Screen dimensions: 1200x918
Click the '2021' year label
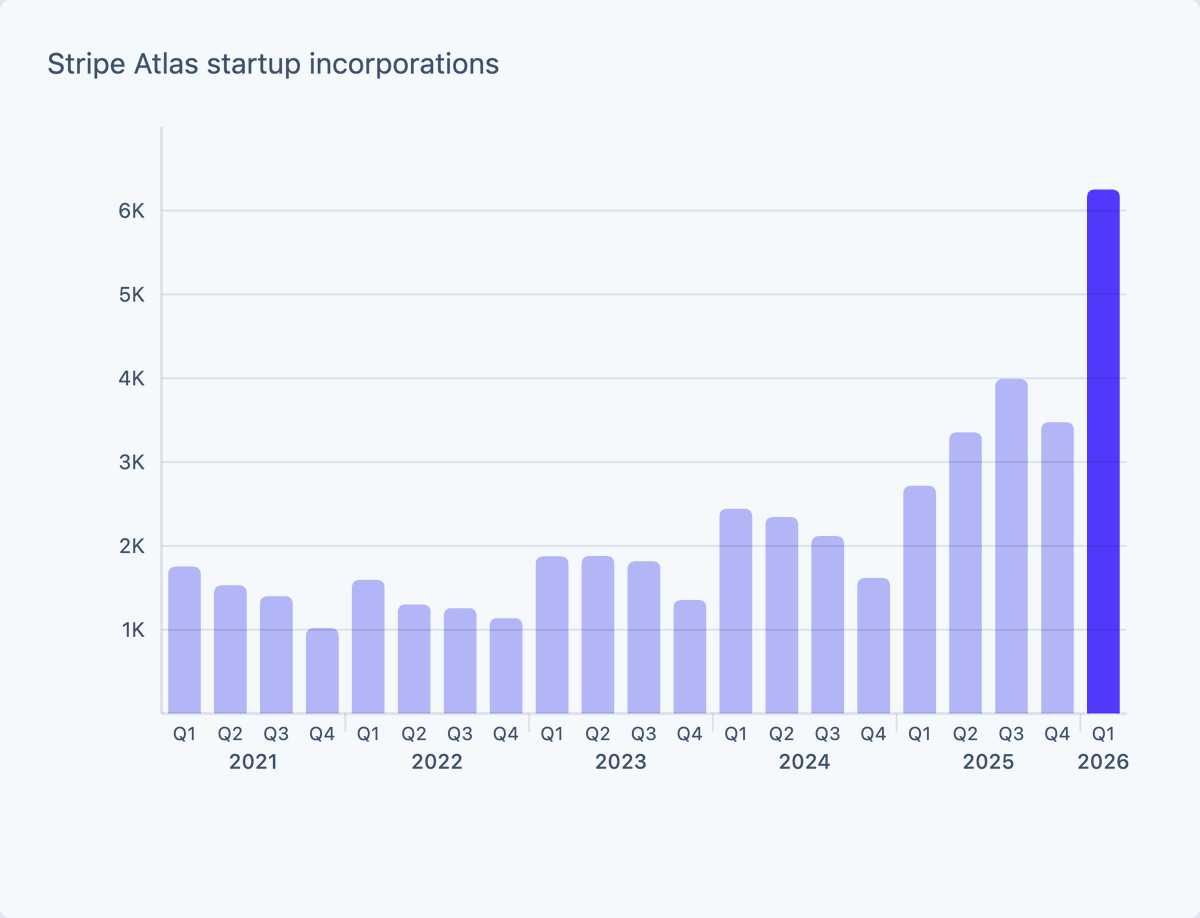(x=253, y=762)
